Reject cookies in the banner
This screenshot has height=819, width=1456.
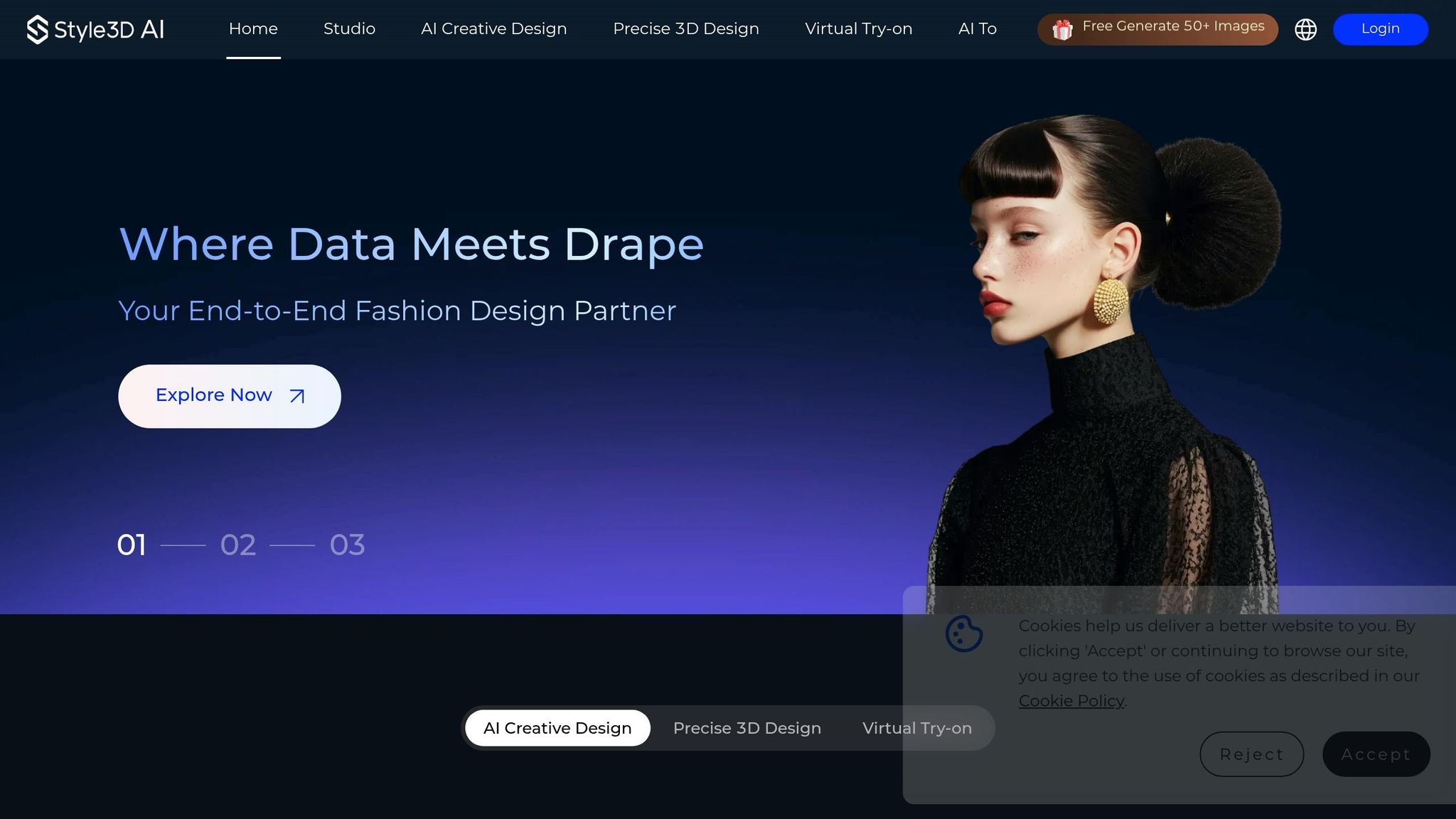click(1251, 754)
